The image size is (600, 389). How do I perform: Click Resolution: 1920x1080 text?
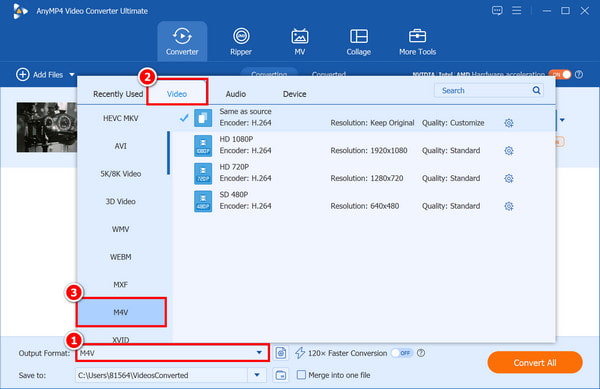click(x=369, y=151)
